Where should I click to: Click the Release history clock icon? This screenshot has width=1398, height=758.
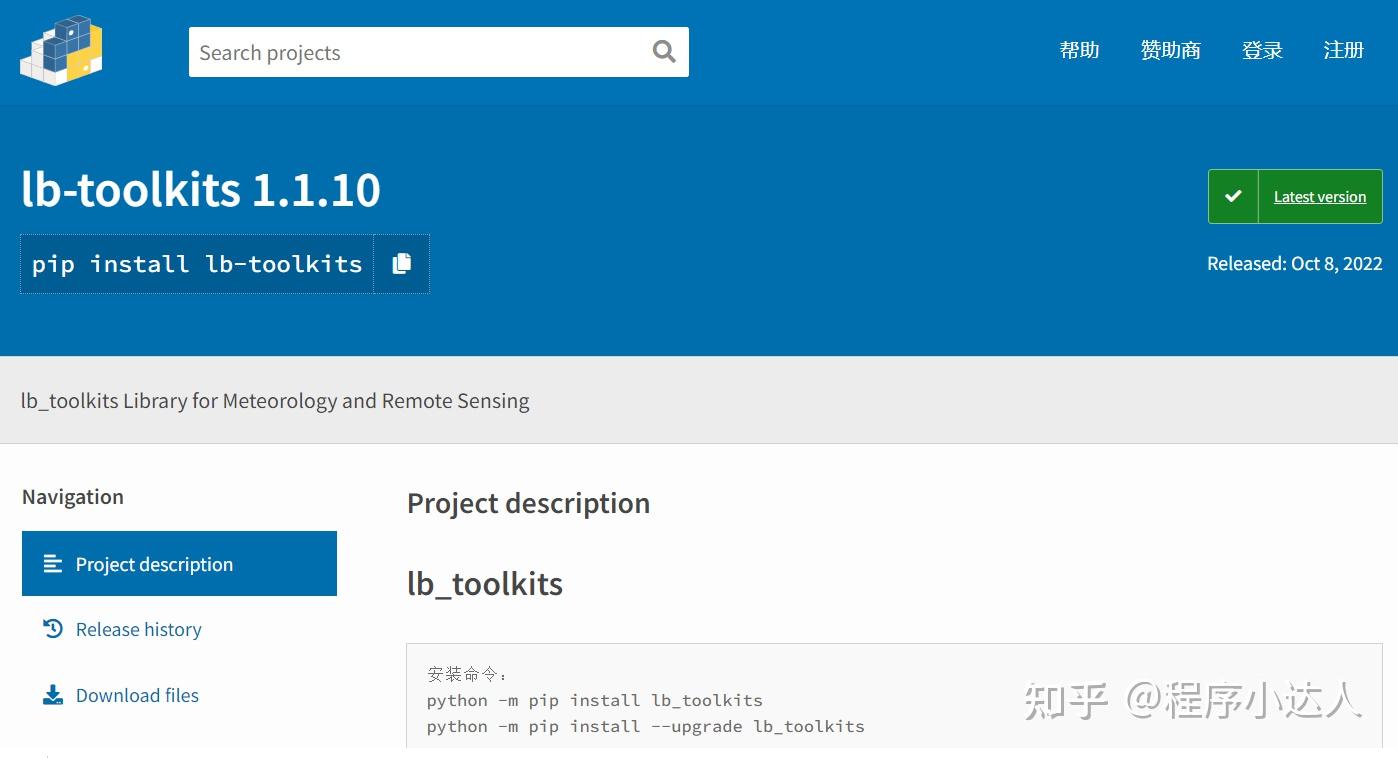point(51,629)
